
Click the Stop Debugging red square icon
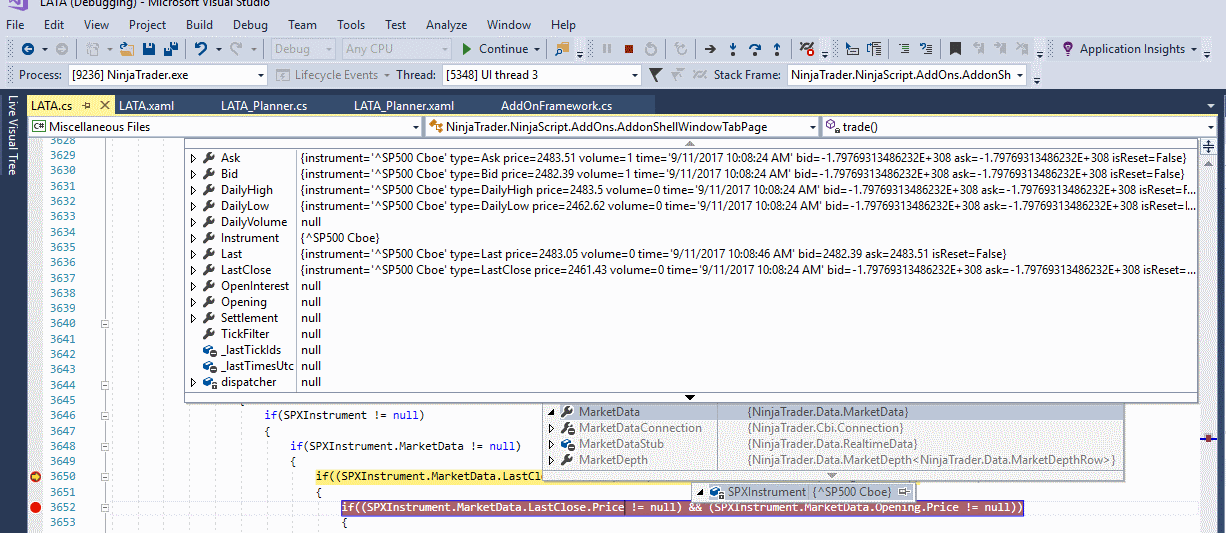pyautogui.click(x=629, y=49)
